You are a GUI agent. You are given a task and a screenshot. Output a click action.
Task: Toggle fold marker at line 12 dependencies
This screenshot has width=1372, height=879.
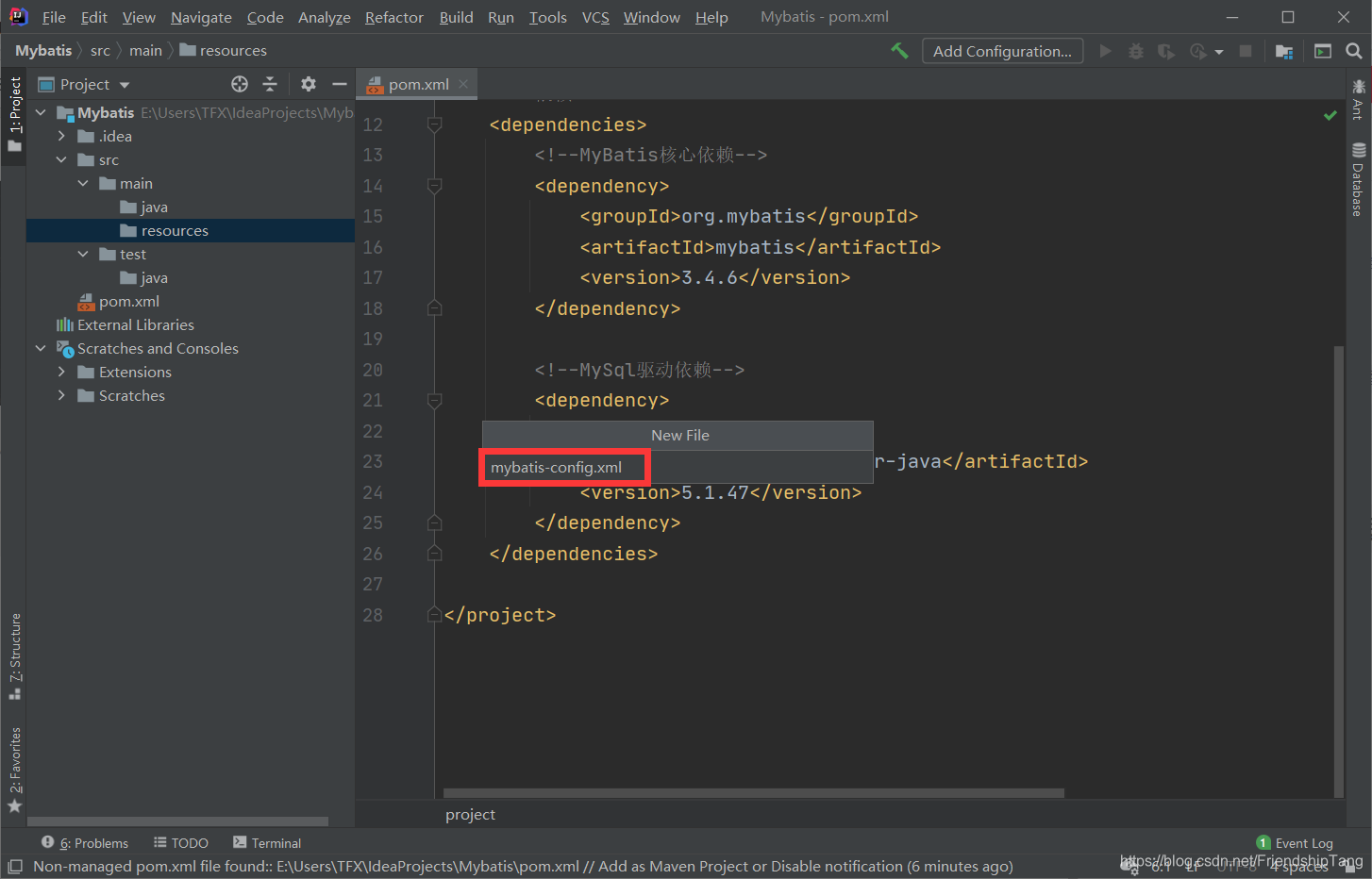[434, 124]
